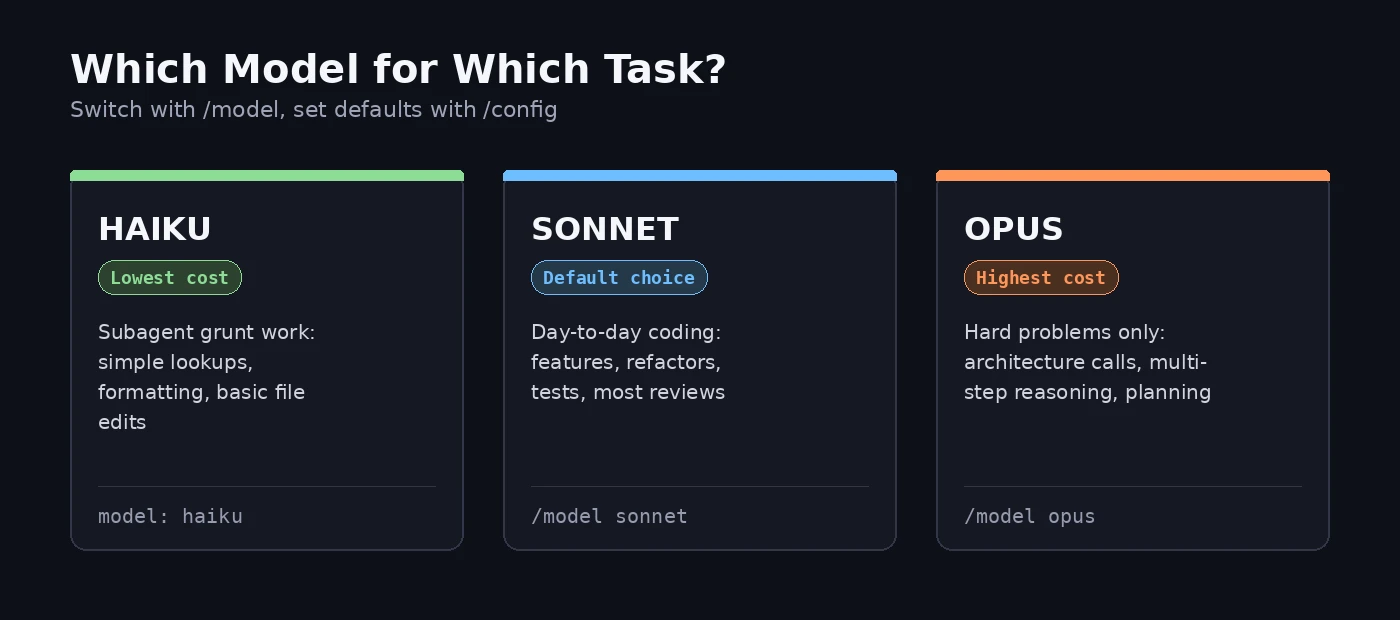
Task: Click the 'Subagent grunt work' description
Action: [x=207, y=377]
